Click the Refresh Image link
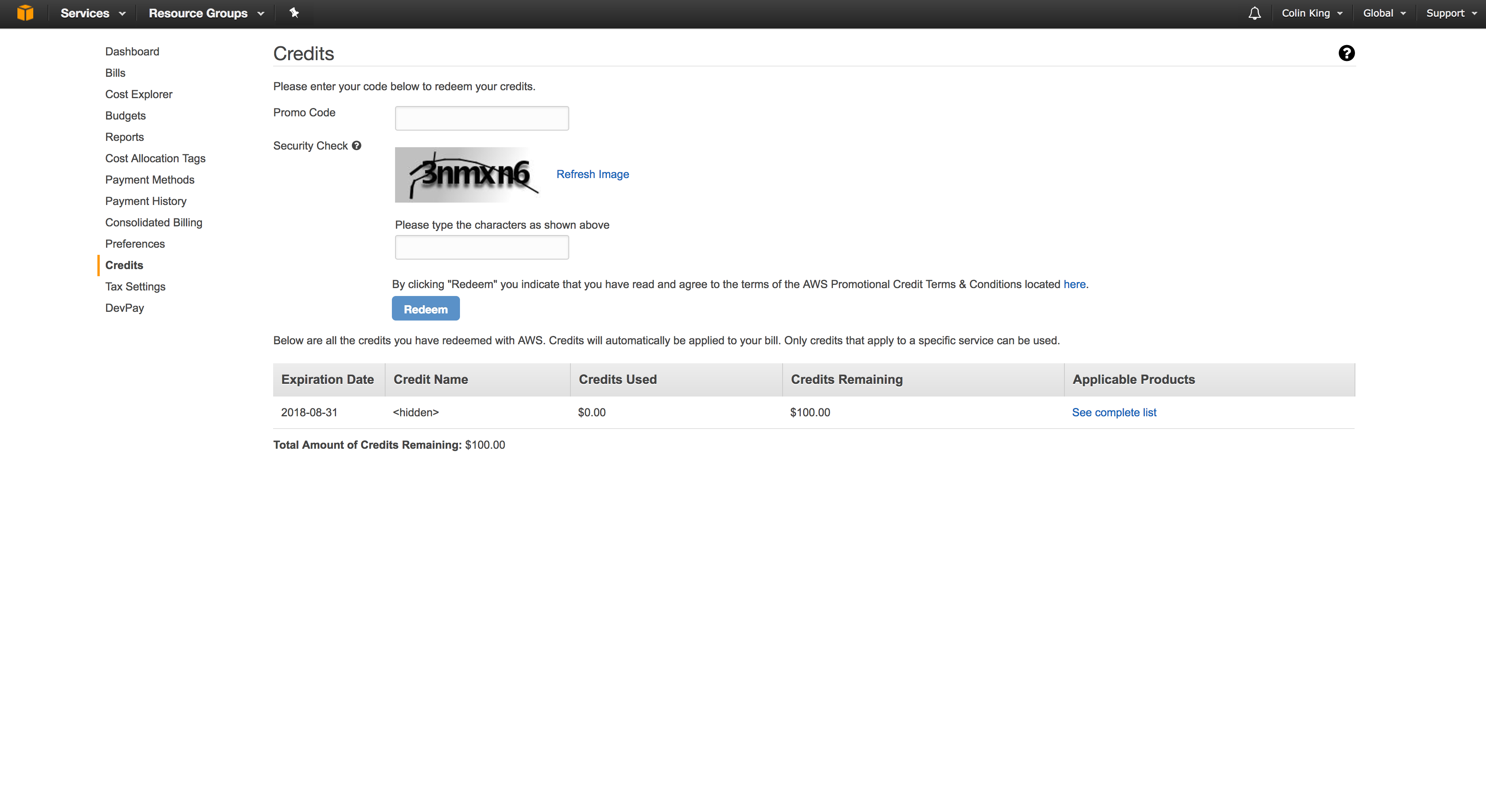This screenshot has height=812, width=1486. pyautogui.click(x=593, y=174)
